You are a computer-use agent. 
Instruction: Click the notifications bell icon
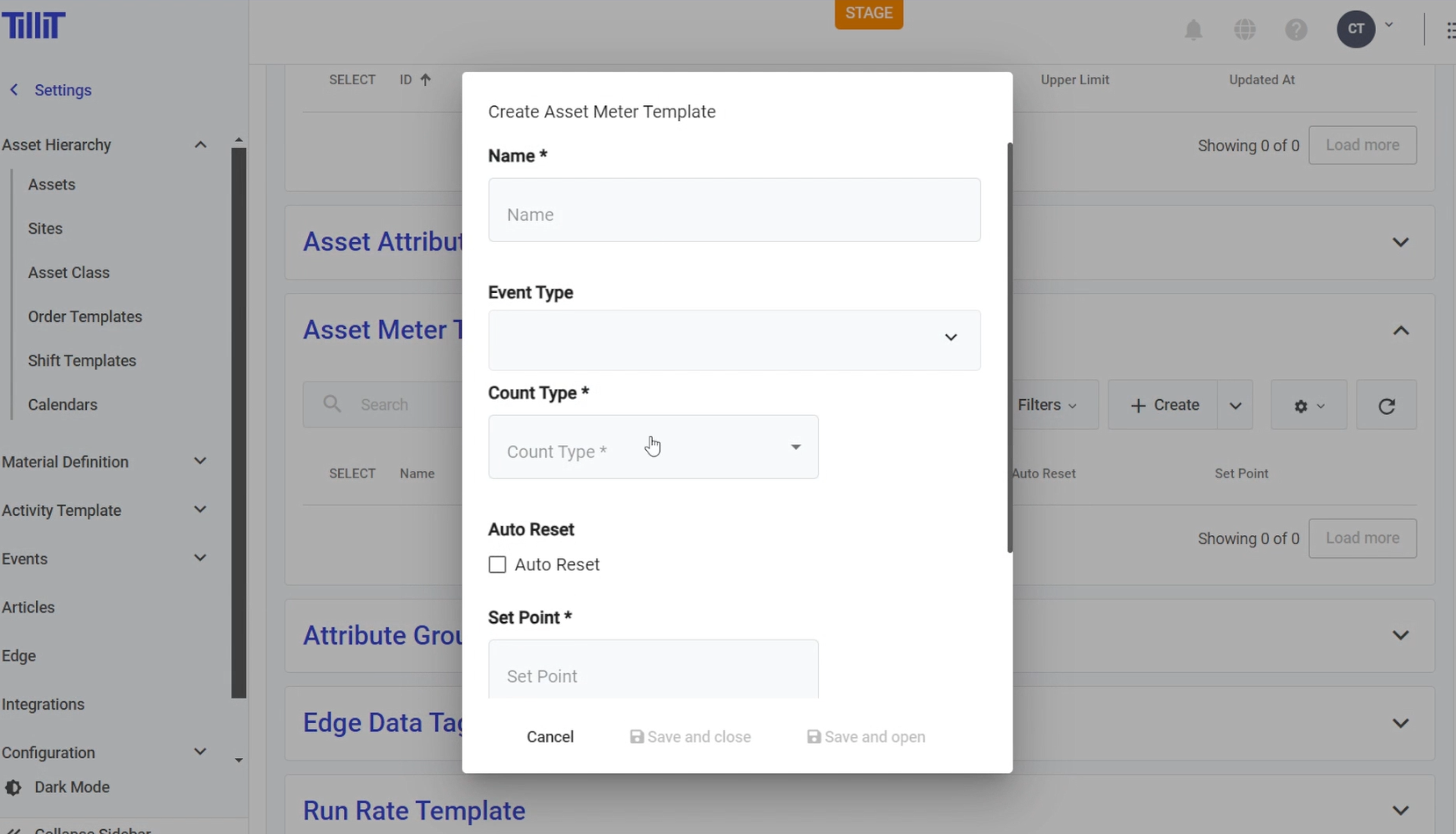[1193, 30]
